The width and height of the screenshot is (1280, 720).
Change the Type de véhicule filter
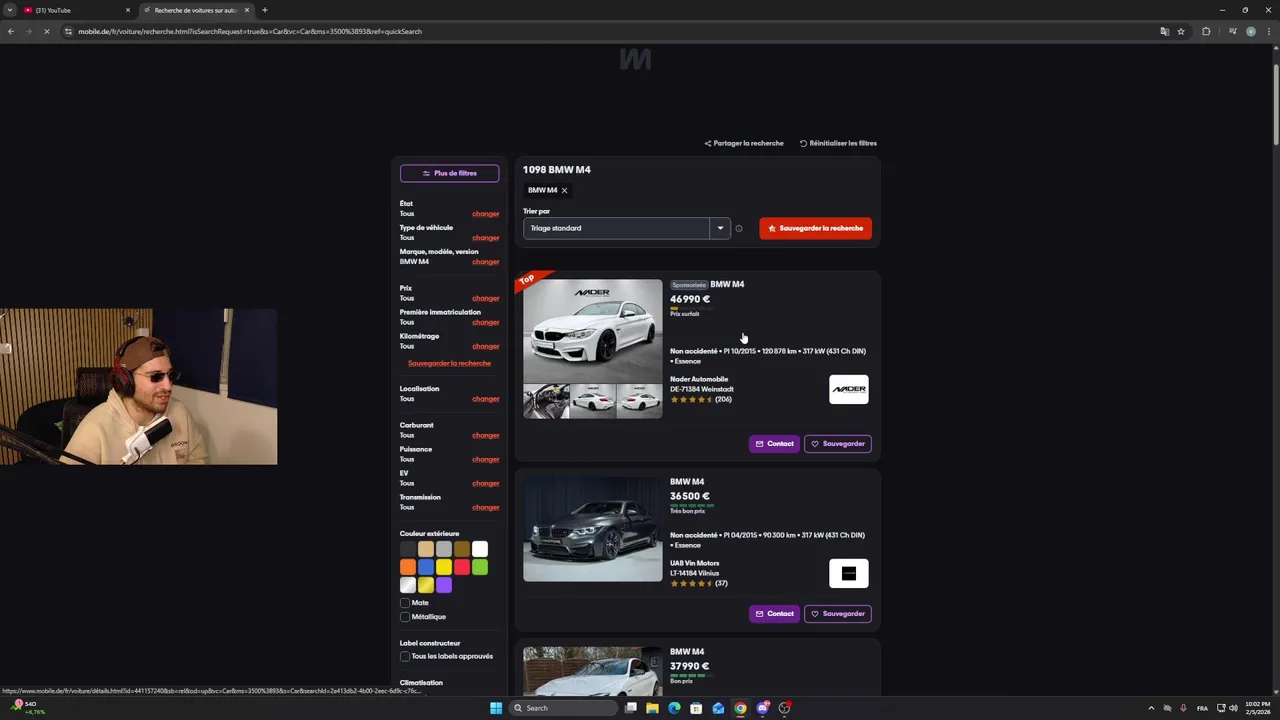[x=485, y=238]
